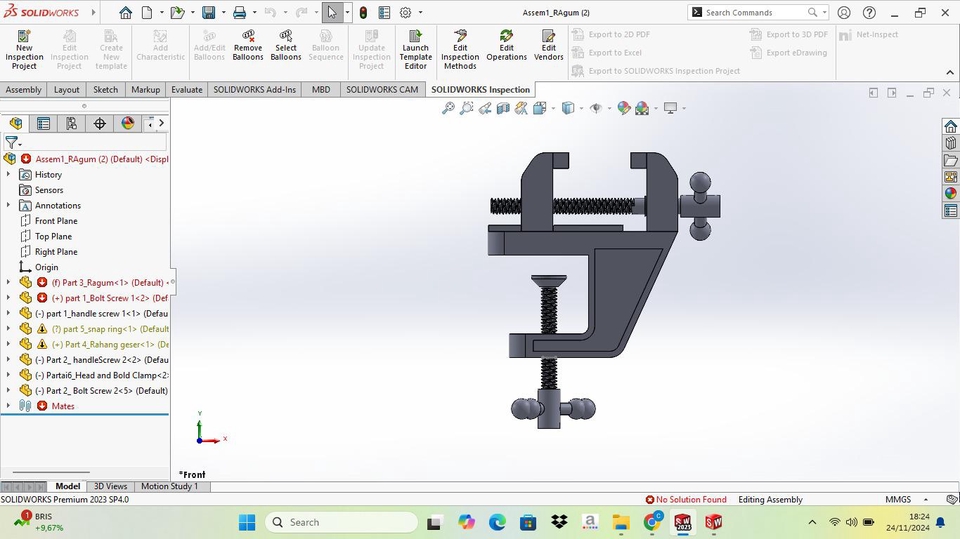Click New Inspection Project
This screenshot has height=539, width=960.
[x=24, y=50]
